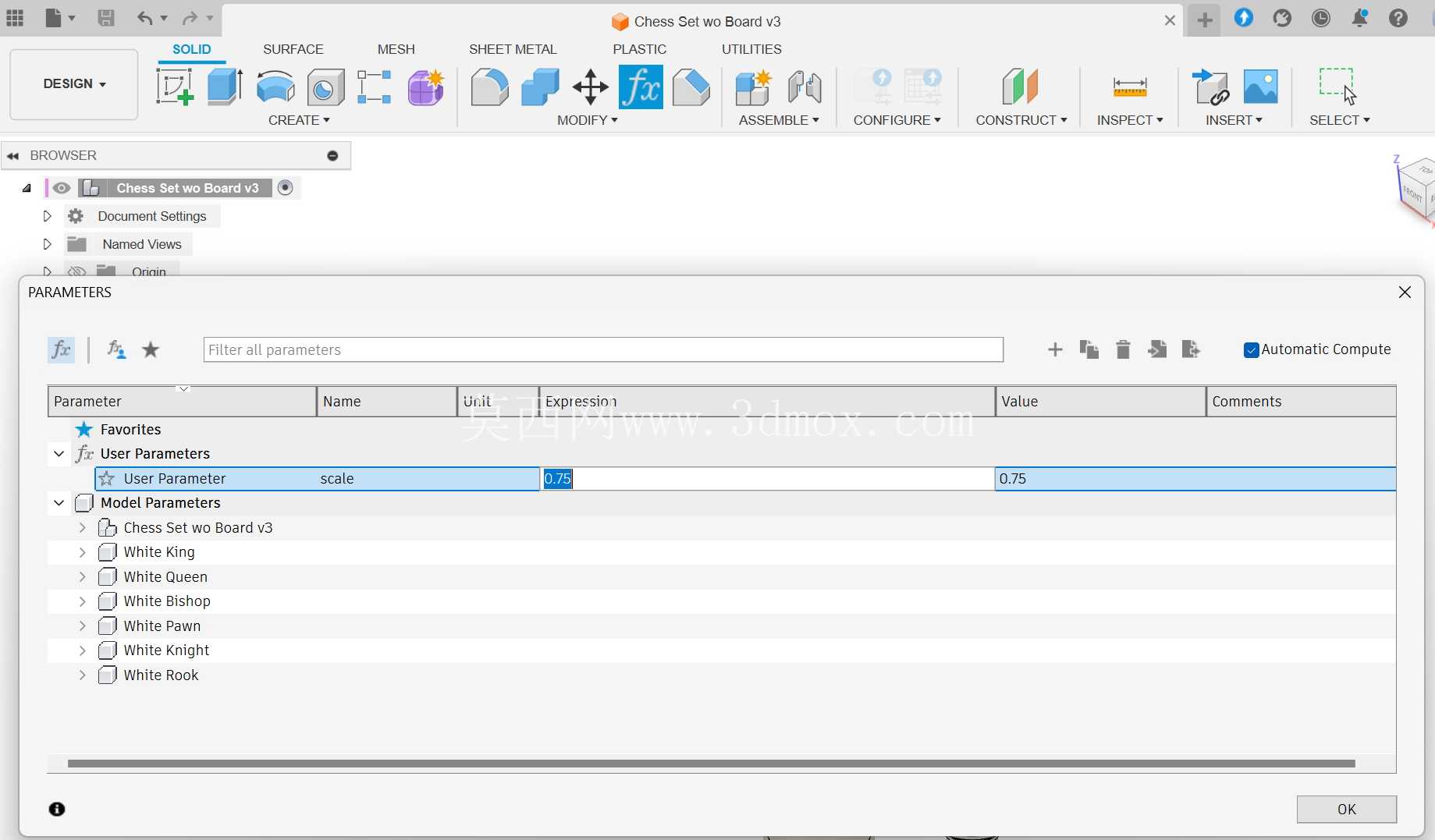Click OK in the Parameters dialog
The image size is (1435, 840).
click(x=1346, y=810)
